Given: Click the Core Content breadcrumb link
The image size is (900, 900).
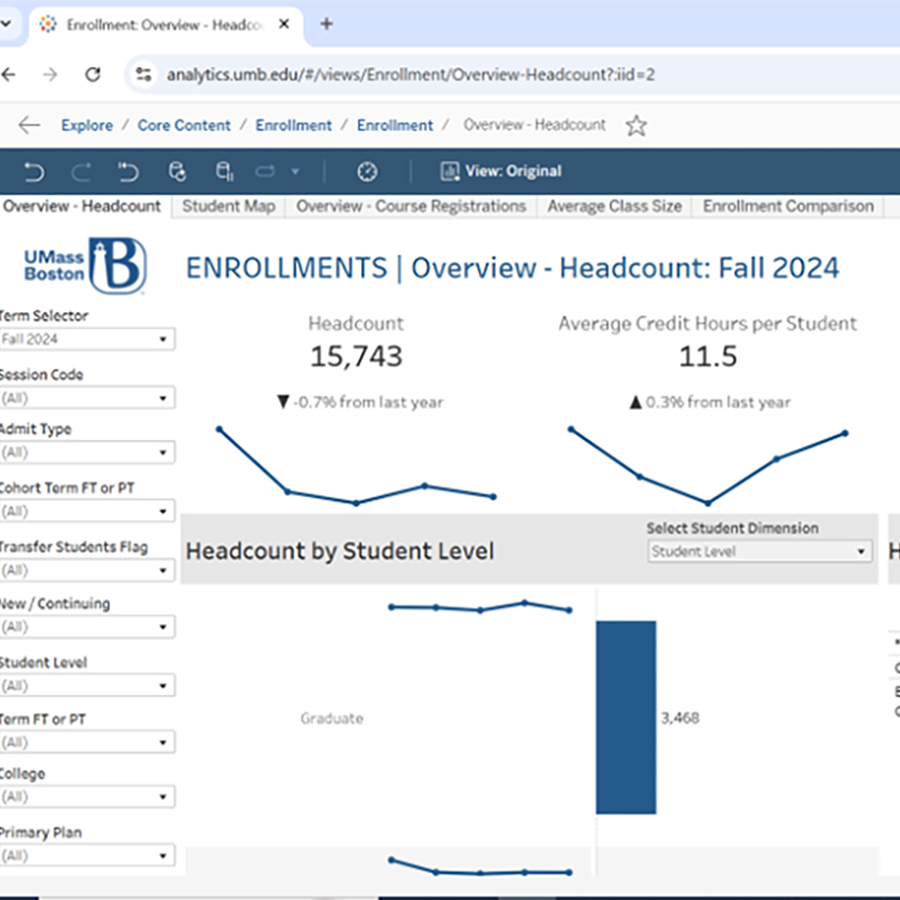Looking at the screenshot, I should (x=184, y=125).
